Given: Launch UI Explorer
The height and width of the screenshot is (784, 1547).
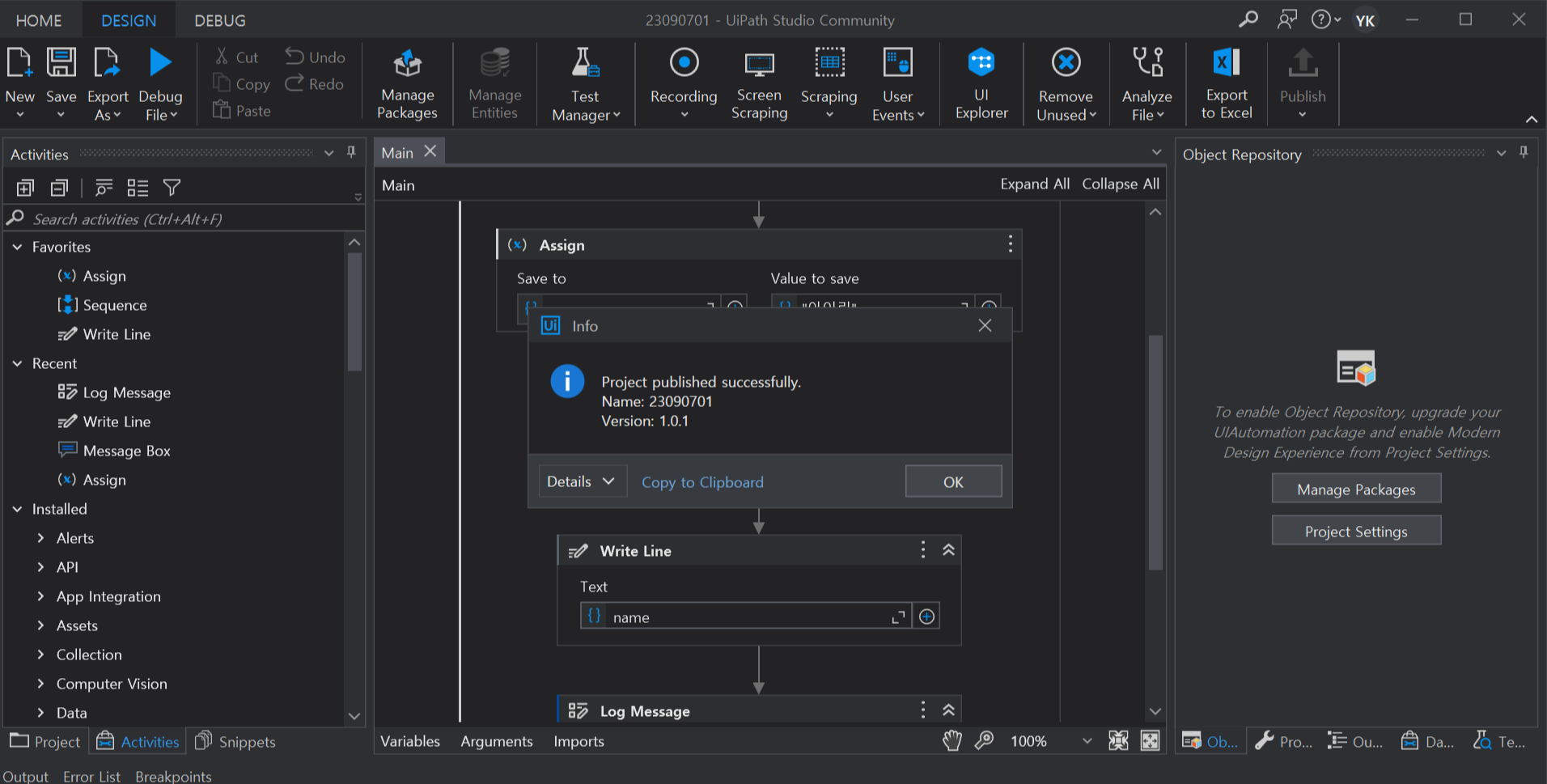Looking at the screenshot, I should (x=981, y=84).
